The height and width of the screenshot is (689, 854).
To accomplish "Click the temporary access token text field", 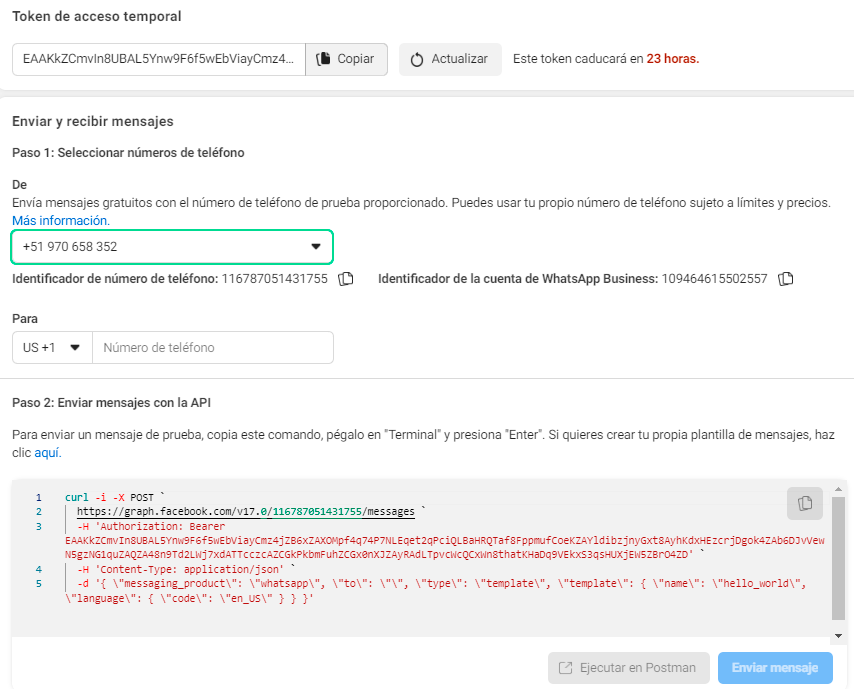I will pyautogui.click(x=159, y=59).
